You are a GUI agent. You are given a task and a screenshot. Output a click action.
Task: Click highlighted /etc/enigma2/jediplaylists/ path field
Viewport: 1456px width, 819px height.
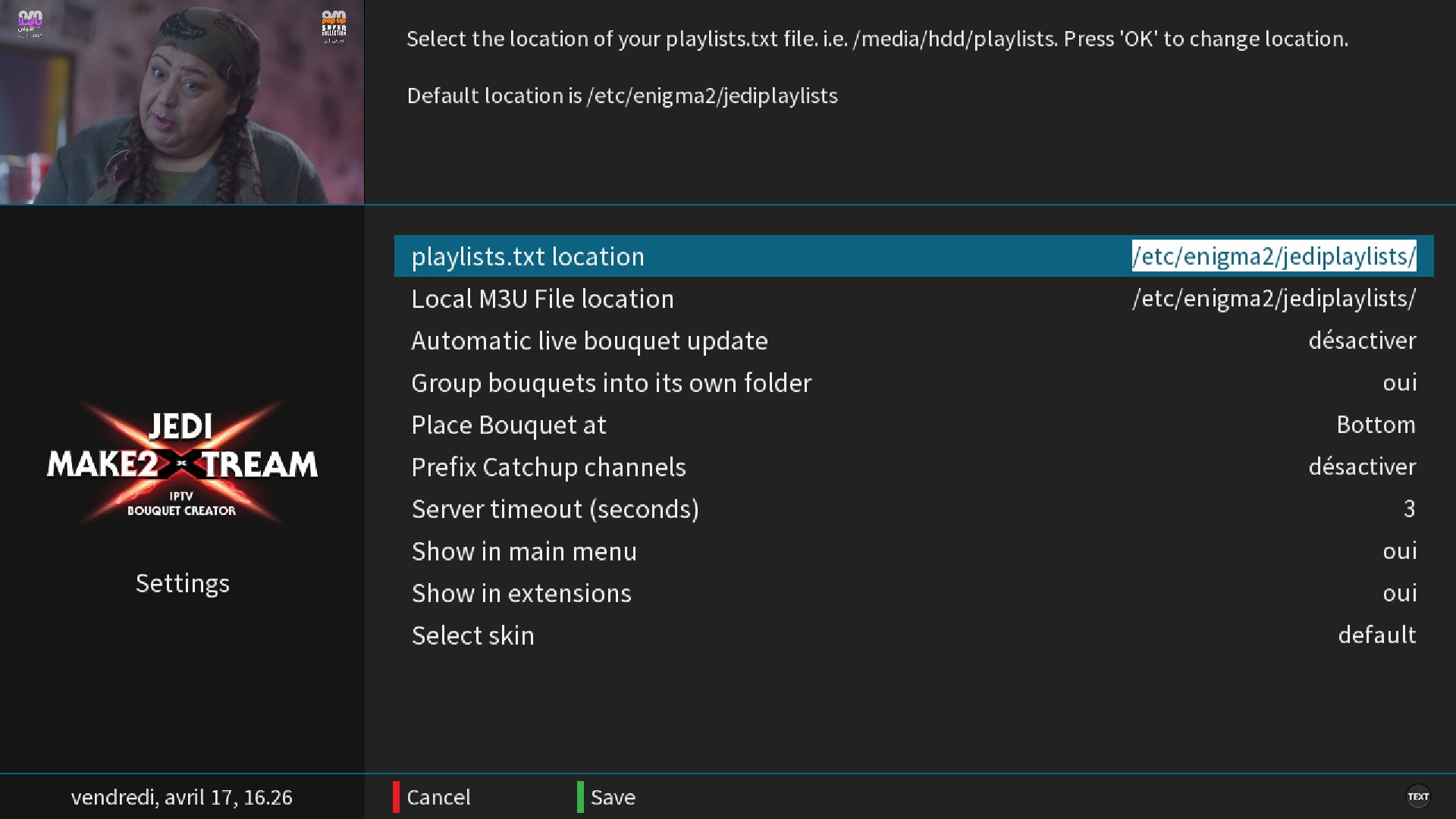pos(1273,256)
